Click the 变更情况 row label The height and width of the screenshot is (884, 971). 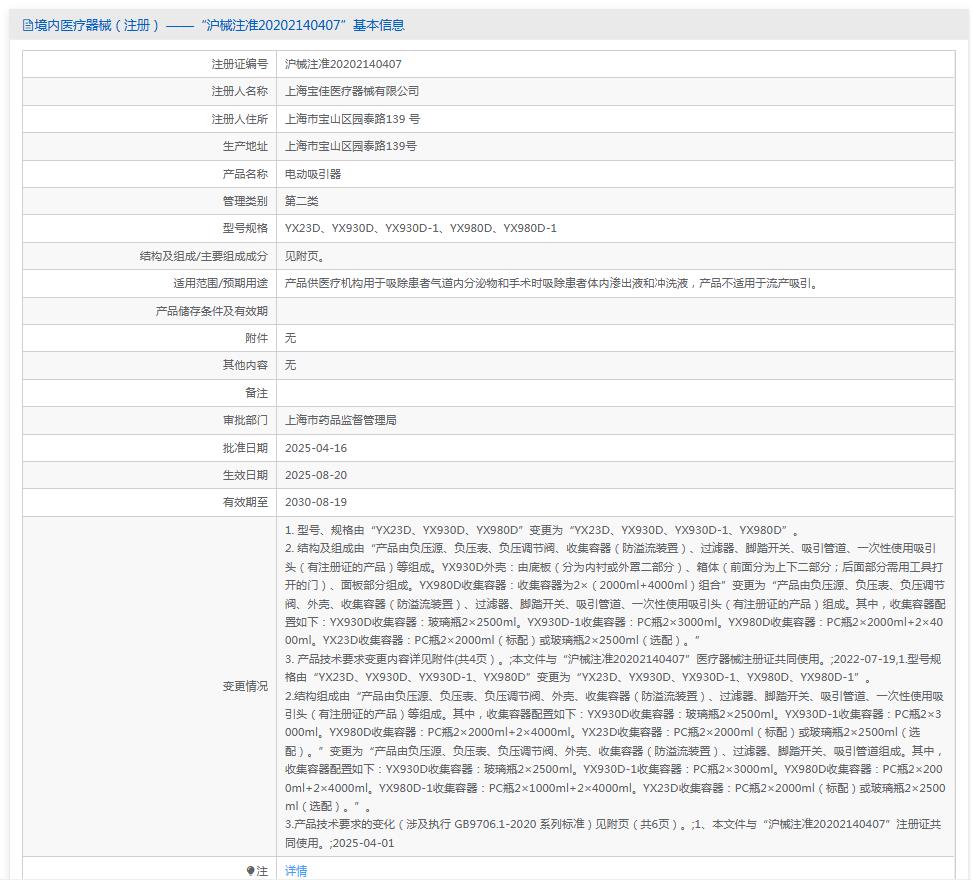245,686
